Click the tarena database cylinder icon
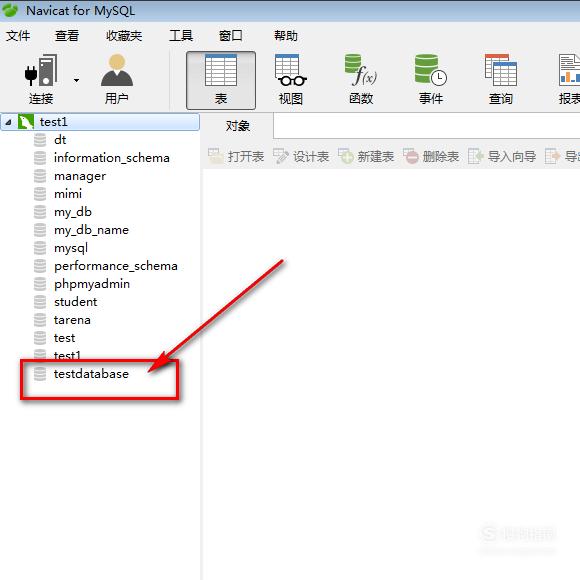The width and height of the screenshot is (580, 580). (40, 320)
